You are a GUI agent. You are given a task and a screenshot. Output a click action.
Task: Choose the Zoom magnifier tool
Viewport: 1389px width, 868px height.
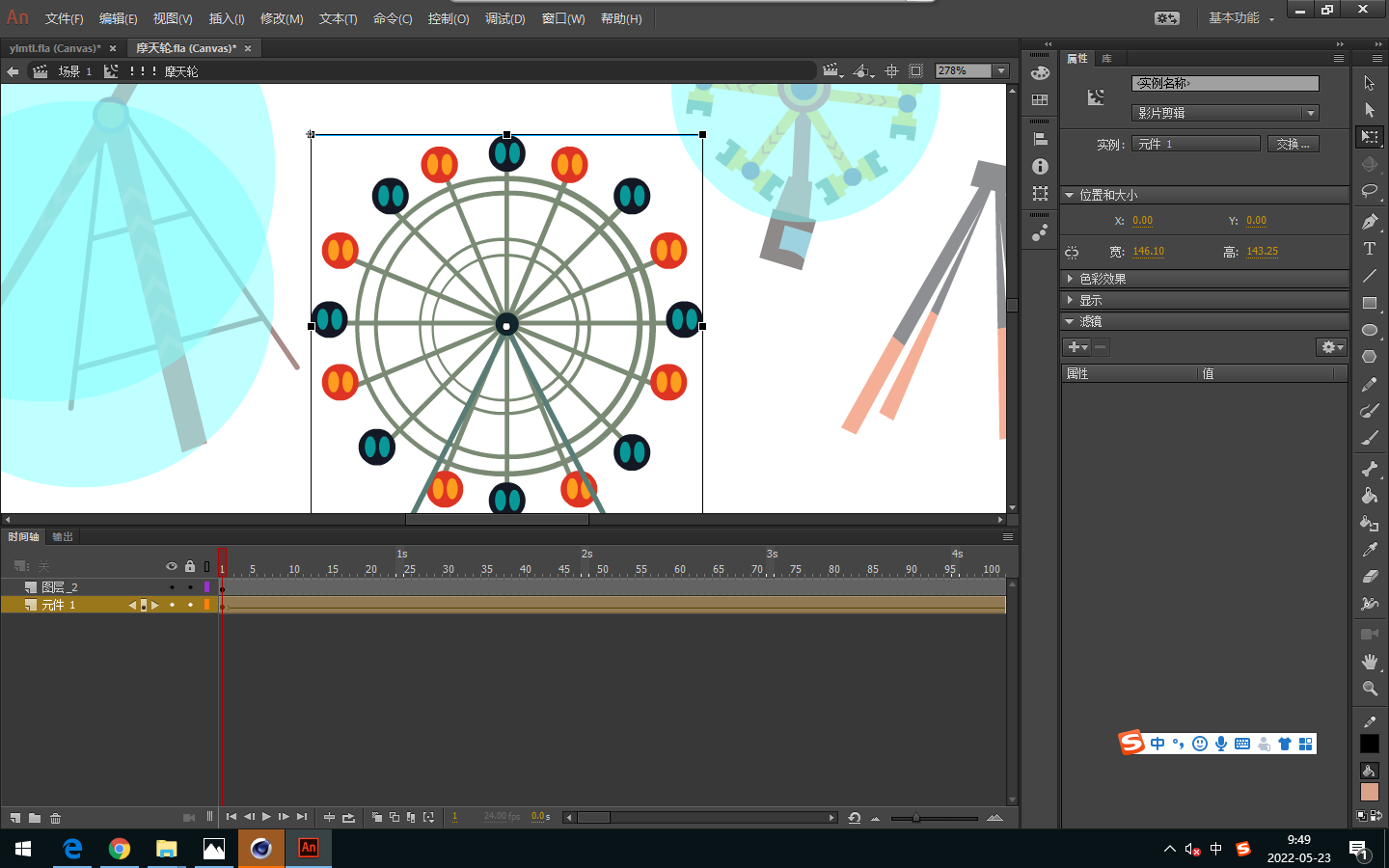(1369, 689)
